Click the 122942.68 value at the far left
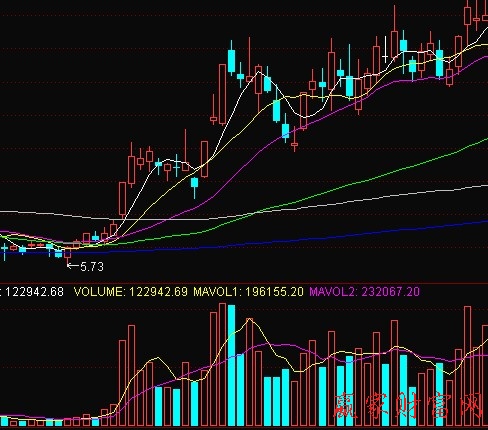Viewport: 488px width, 430px height. (x=34, y=292)
